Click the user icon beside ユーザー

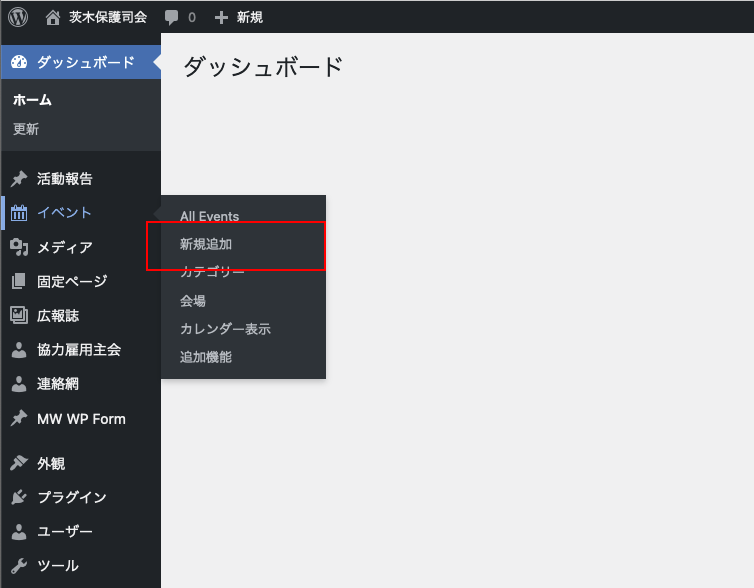pos(19,532)
